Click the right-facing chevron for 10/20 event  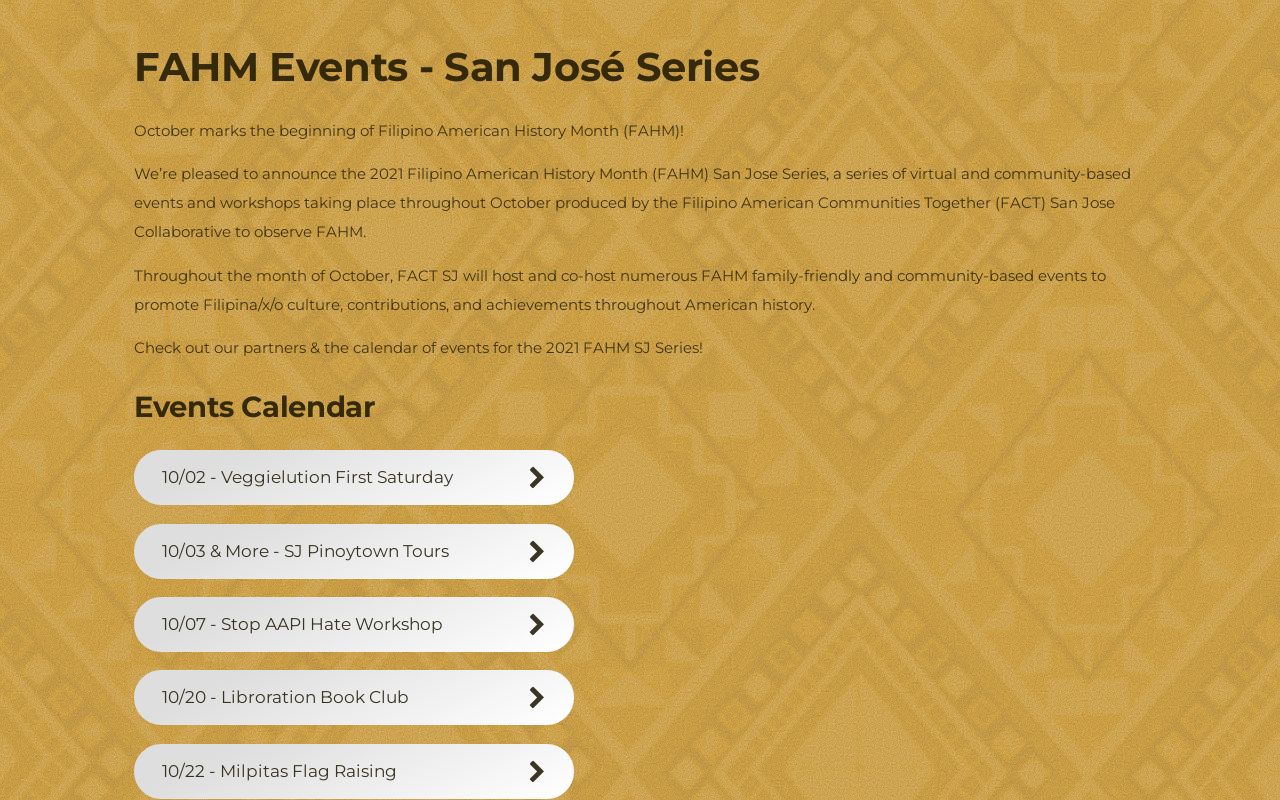pos(537,697)
